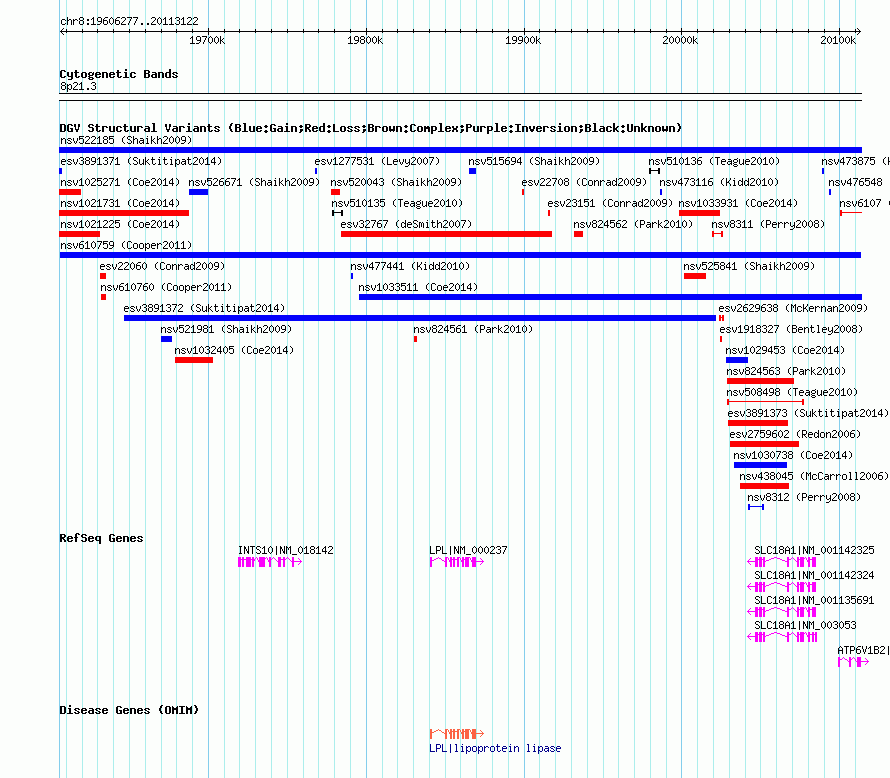
Task: Select nsv824561 (Park2010) label
Action: tap(473, 329)
